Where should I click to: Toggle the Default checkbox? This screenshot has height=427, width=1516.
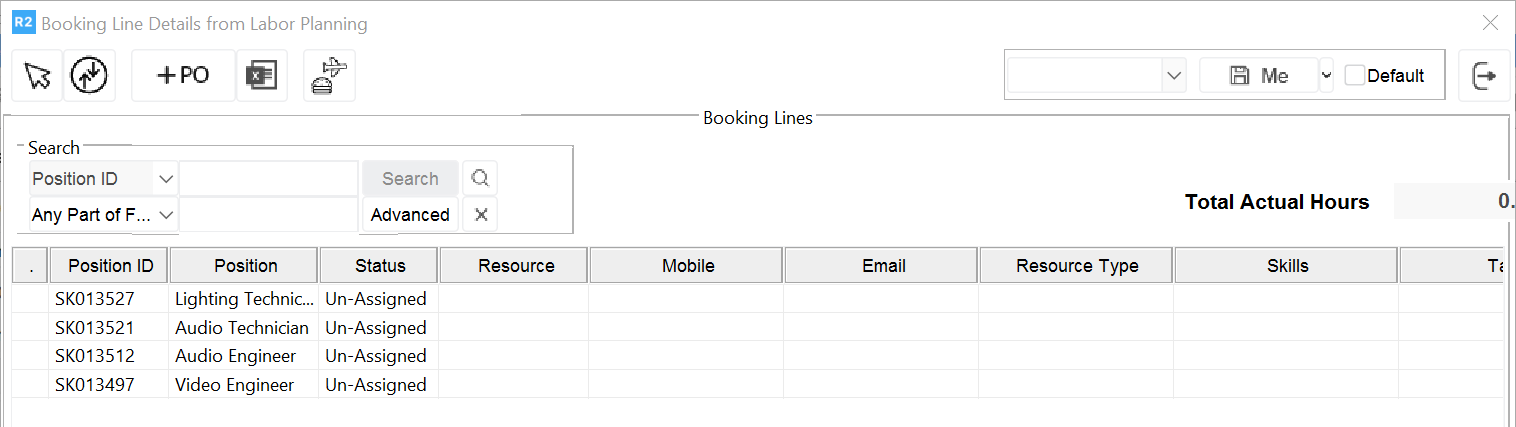point(1355,76)
